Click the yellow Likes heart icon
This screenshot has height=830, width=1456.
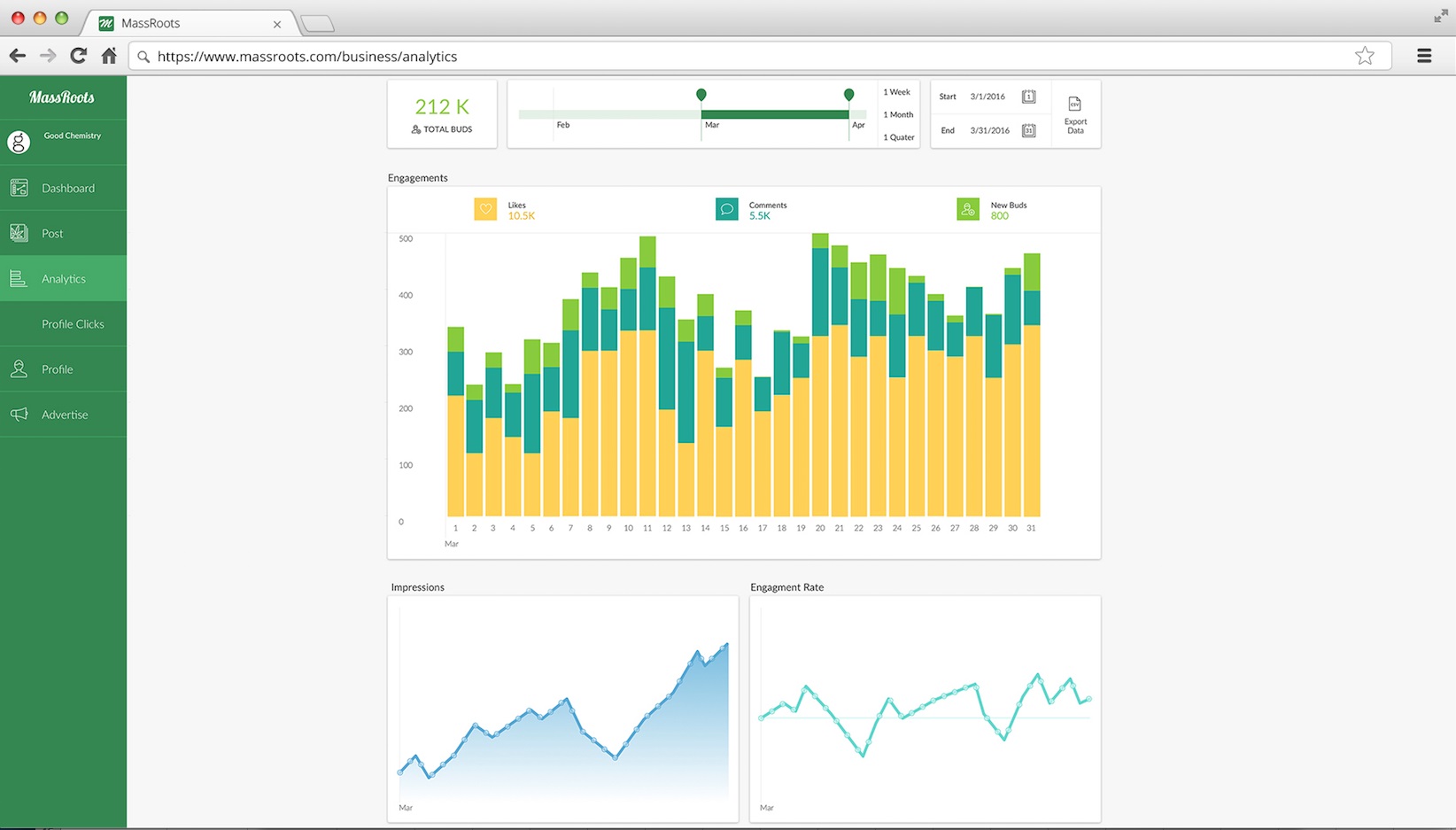485,209
